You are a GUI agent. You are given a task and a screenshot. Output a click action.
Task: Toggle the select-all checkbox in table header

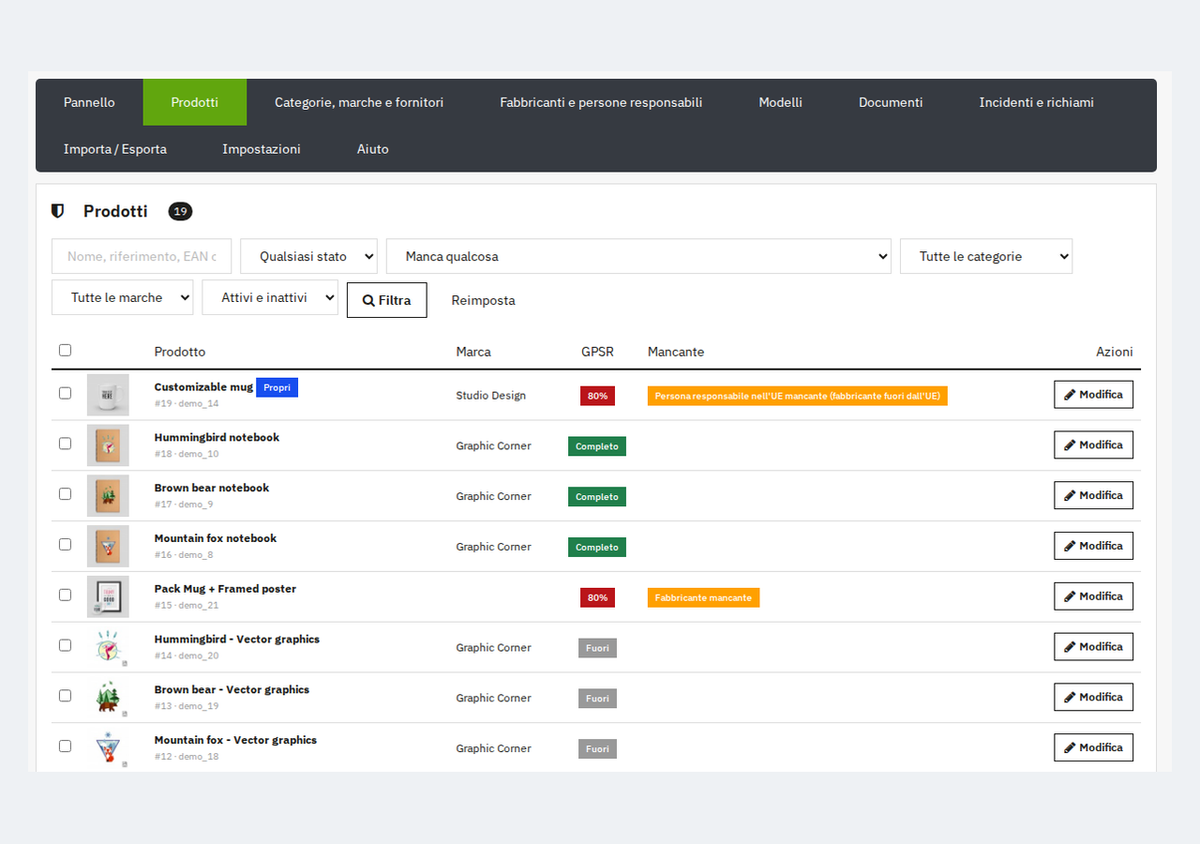point(65,350)
